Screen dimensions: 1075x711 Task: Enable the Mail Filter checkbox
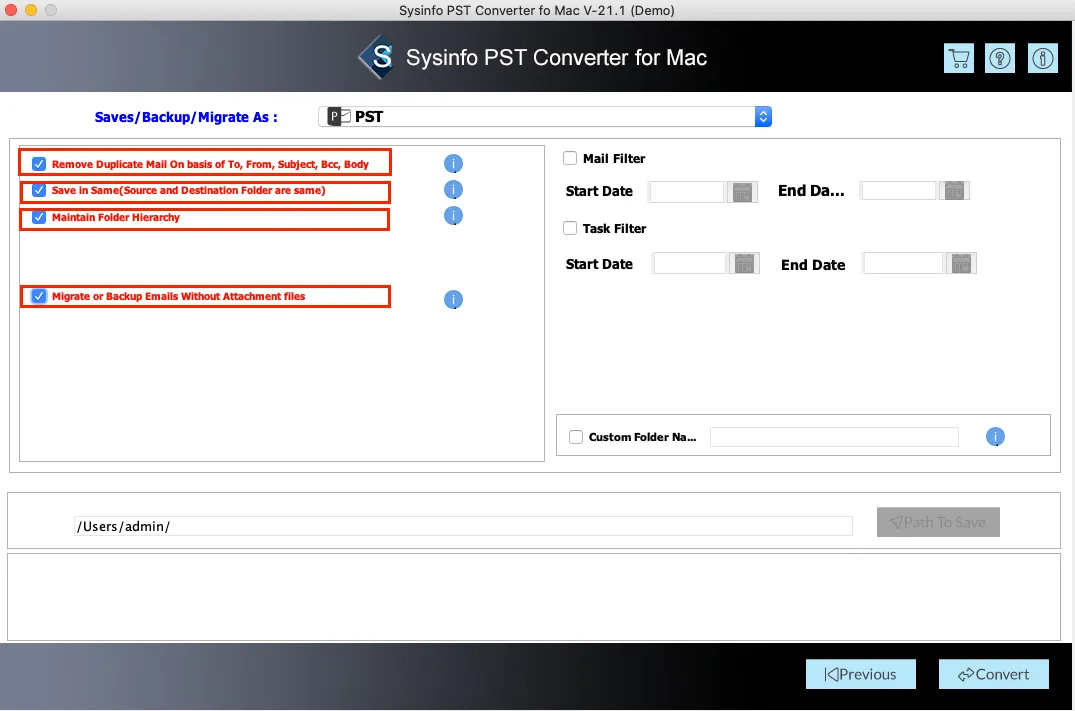570,158
